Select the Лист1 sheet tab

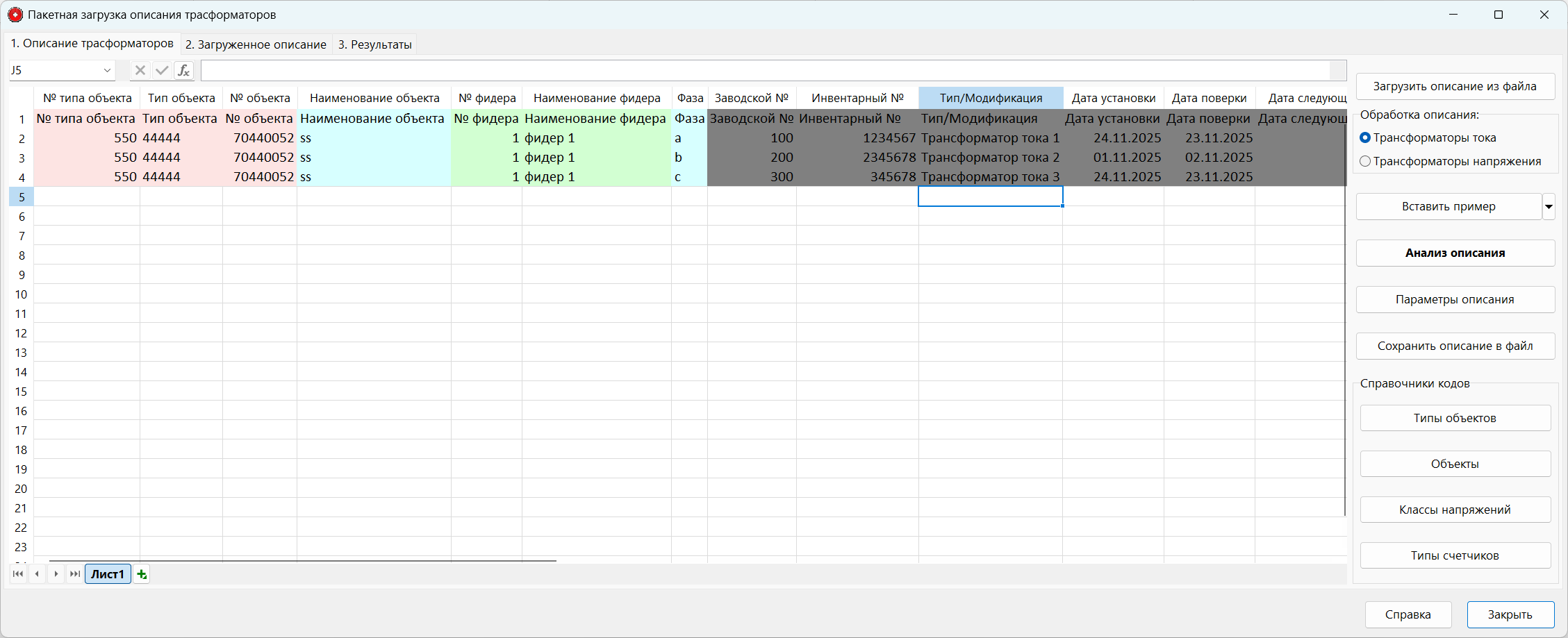pos(107,574)
